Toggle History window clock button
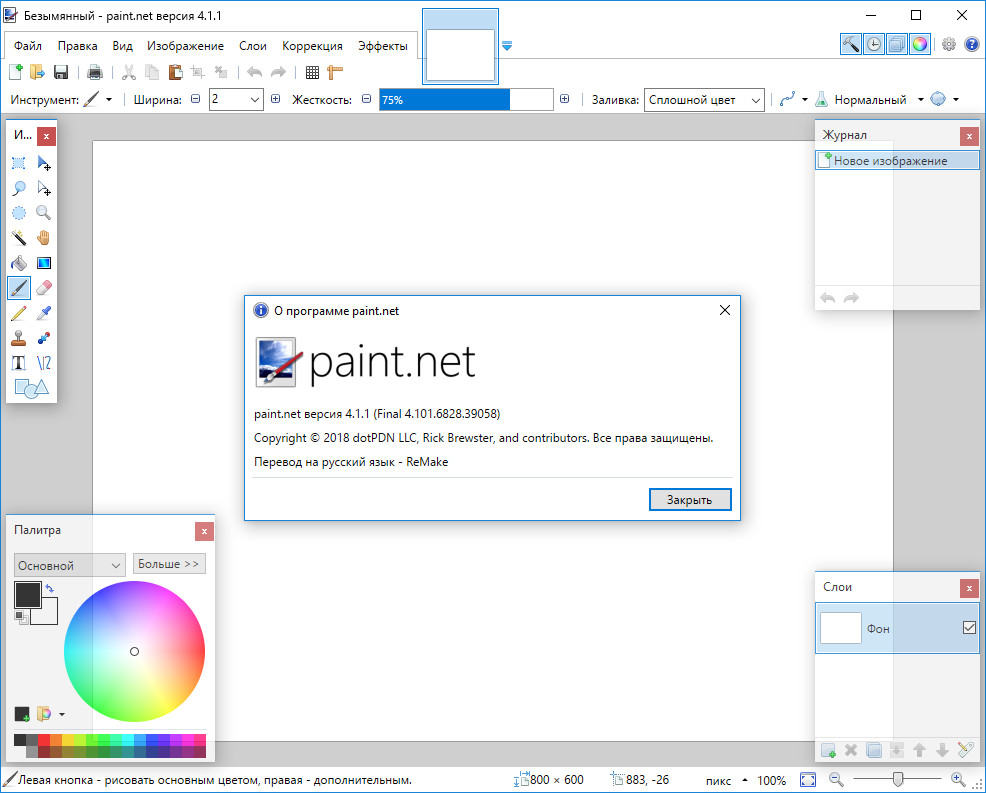Screen dimensions: 986x793 tap(873, 44)
